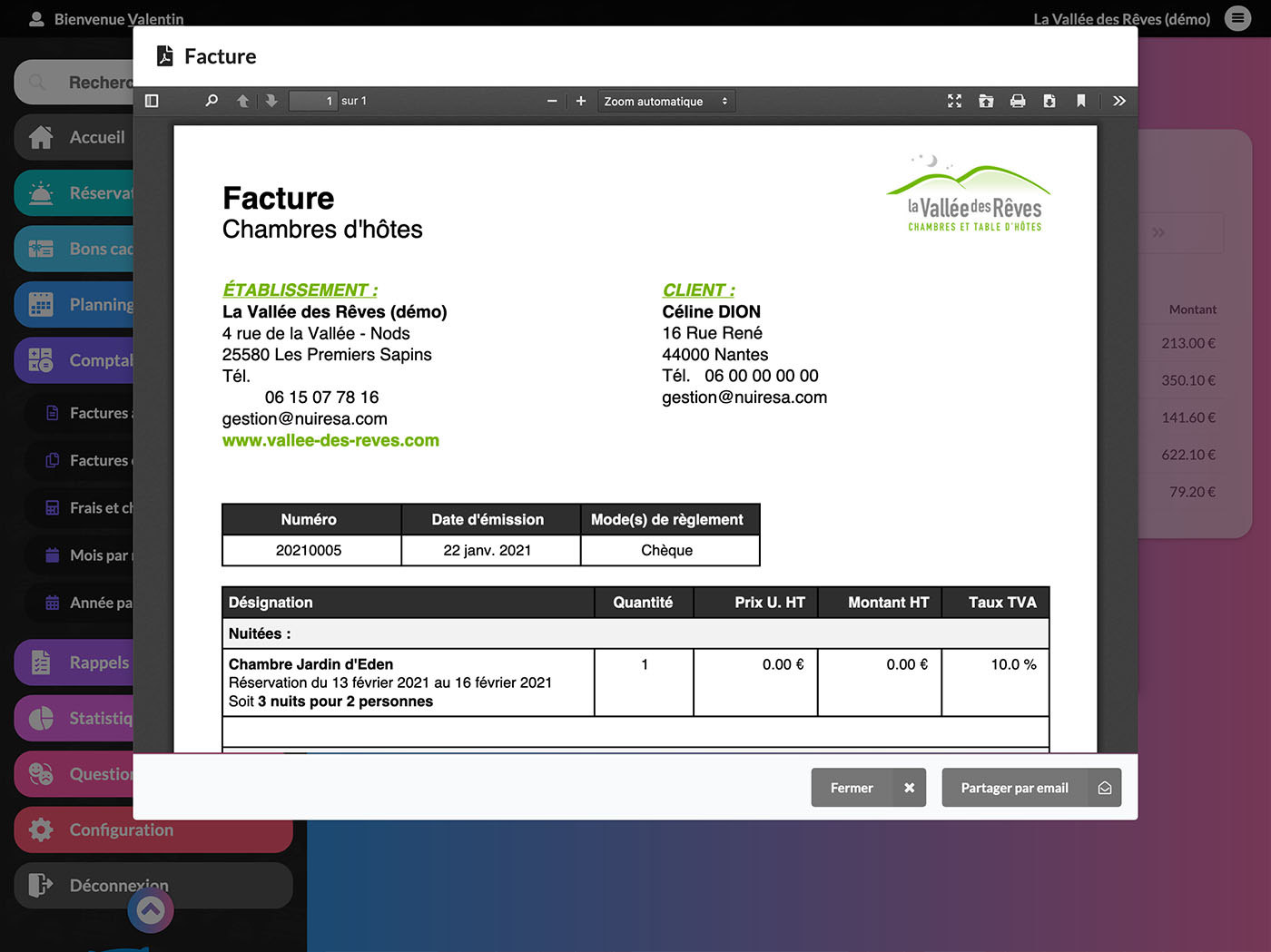The image size is (1271, 952).
Task: Click the bookmark current view icon
Action: click(1080, 101)
